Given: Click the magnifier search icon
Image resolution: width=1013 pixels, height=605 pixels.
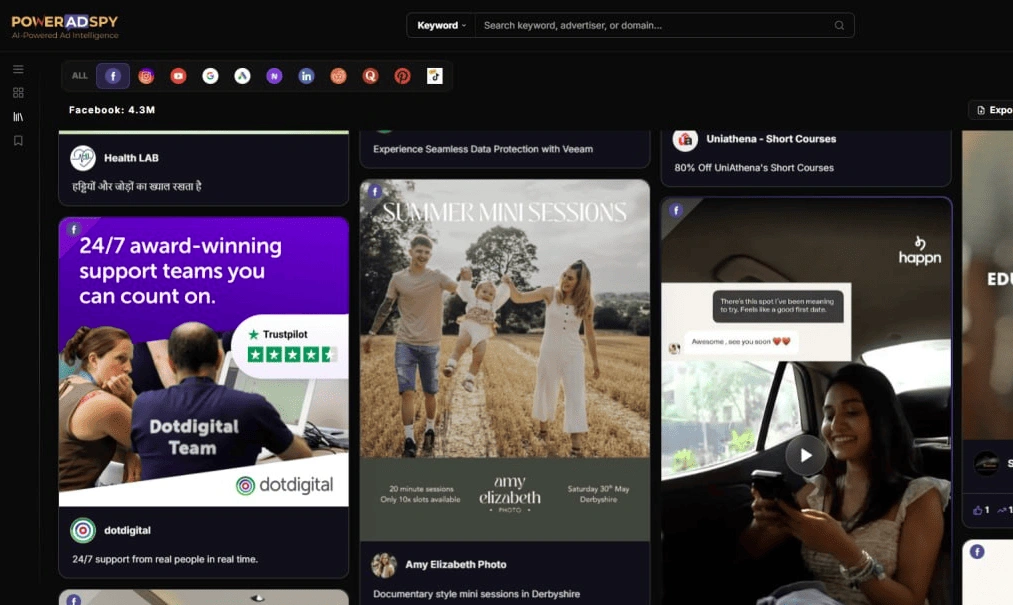Looking at the screenshot, I should [x=839, y=26].
